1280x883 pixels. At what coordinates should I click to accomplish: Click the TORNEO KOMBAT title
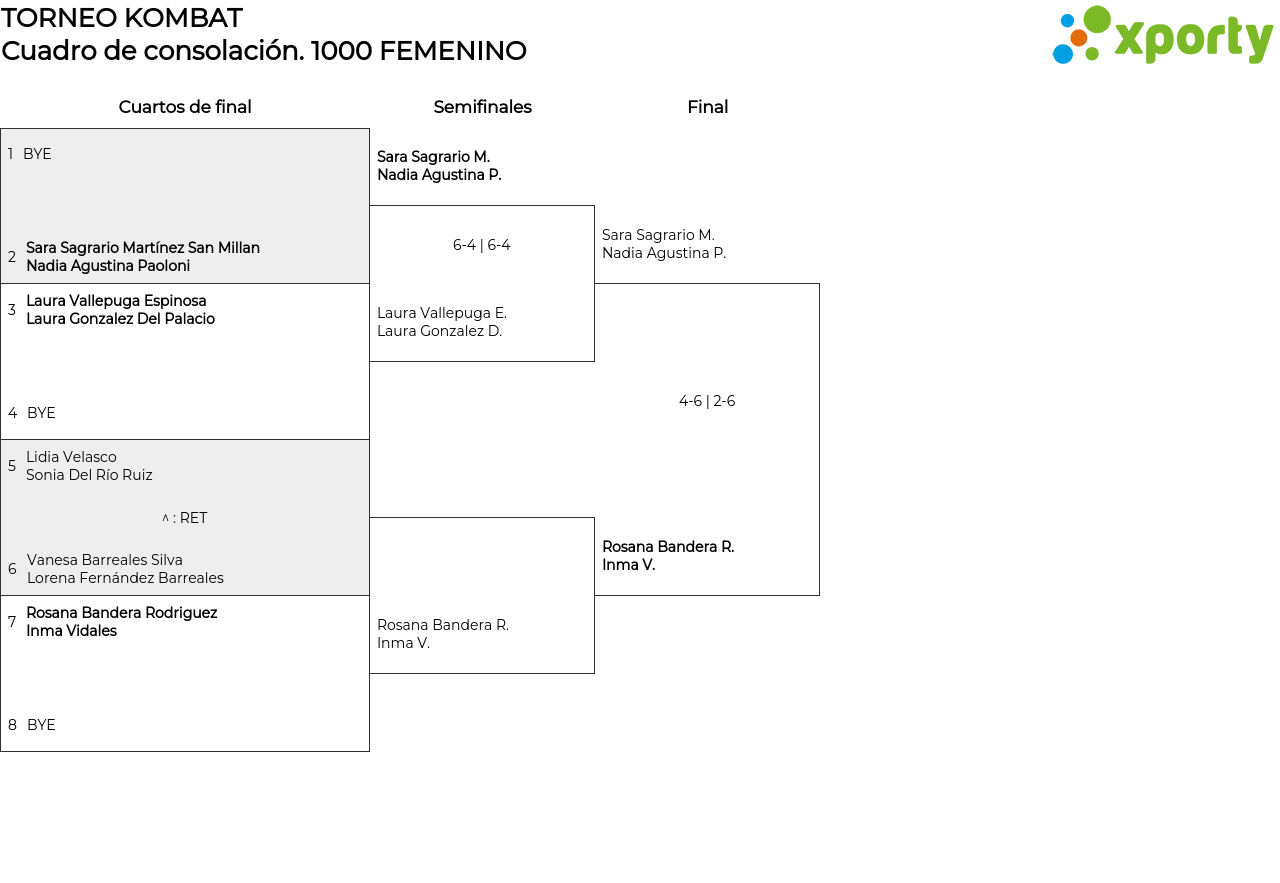tap(122, 18)
